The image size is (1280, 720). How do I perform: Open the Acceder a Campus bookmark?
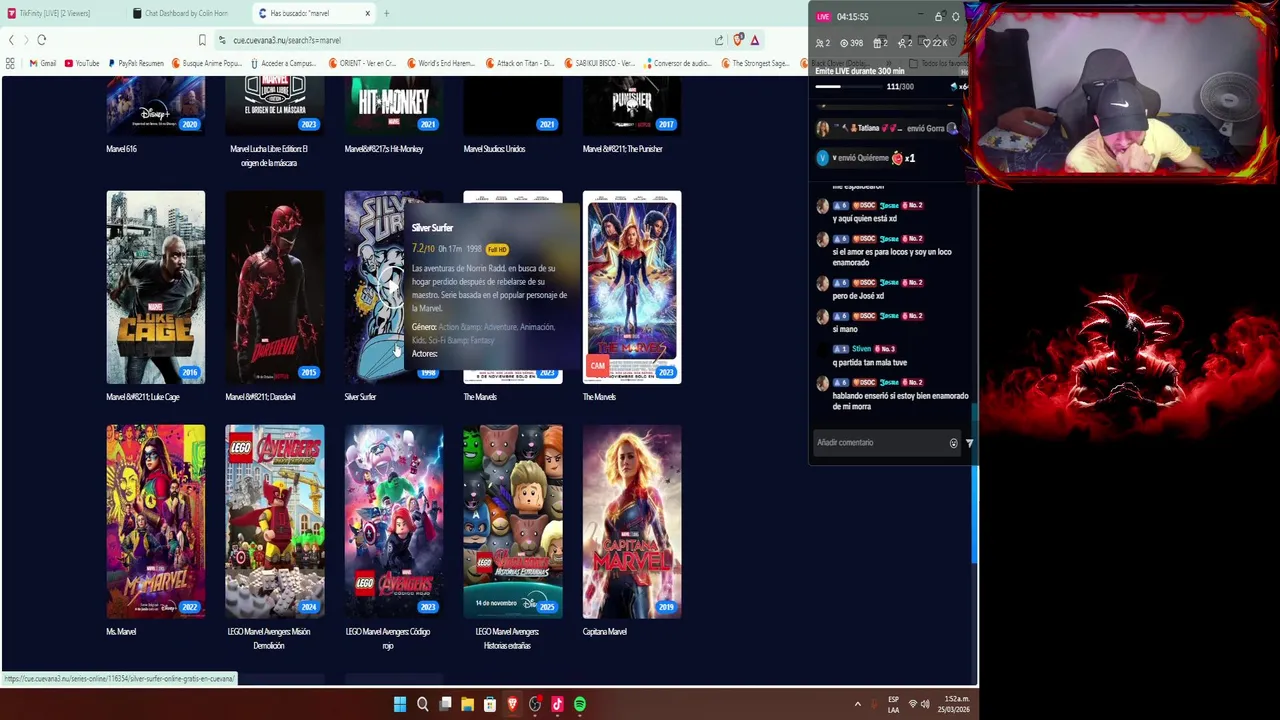[283, 63]
